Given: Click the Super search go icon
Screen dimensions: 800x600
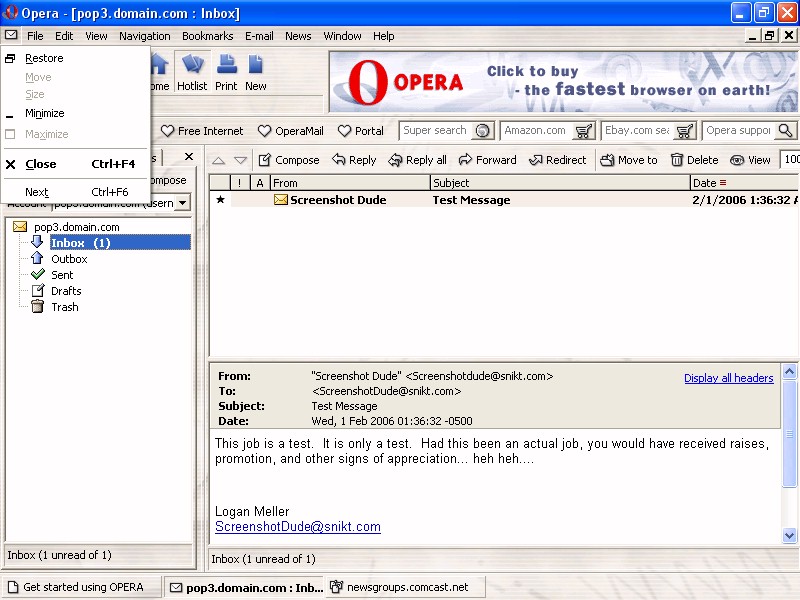Looking at the screenshot, I should pyautogui.click(x=482, y=131).
